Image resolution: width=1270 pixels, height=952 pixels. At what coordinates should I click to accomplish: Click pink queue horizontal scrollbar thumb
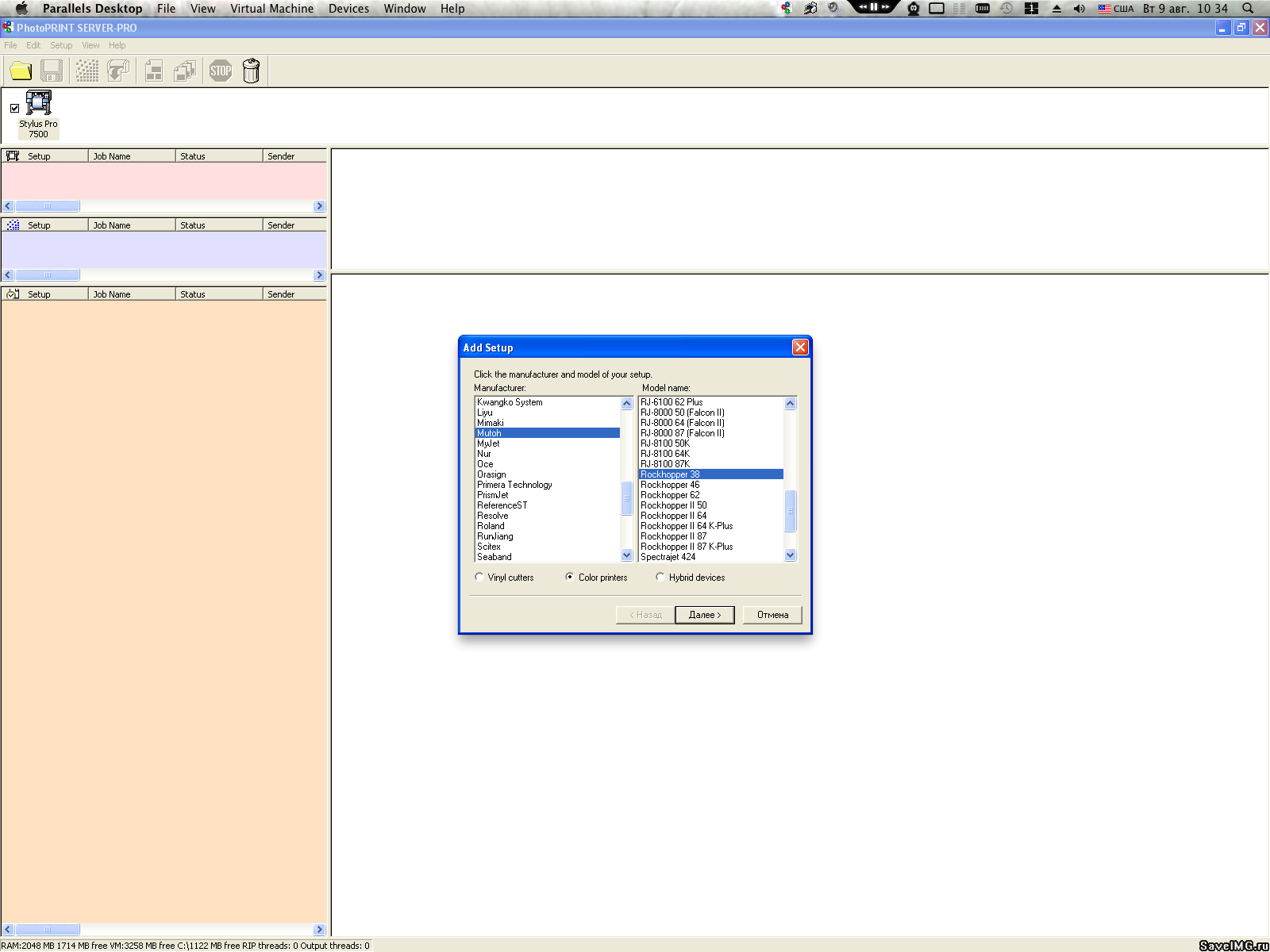[x=48, y=206]
